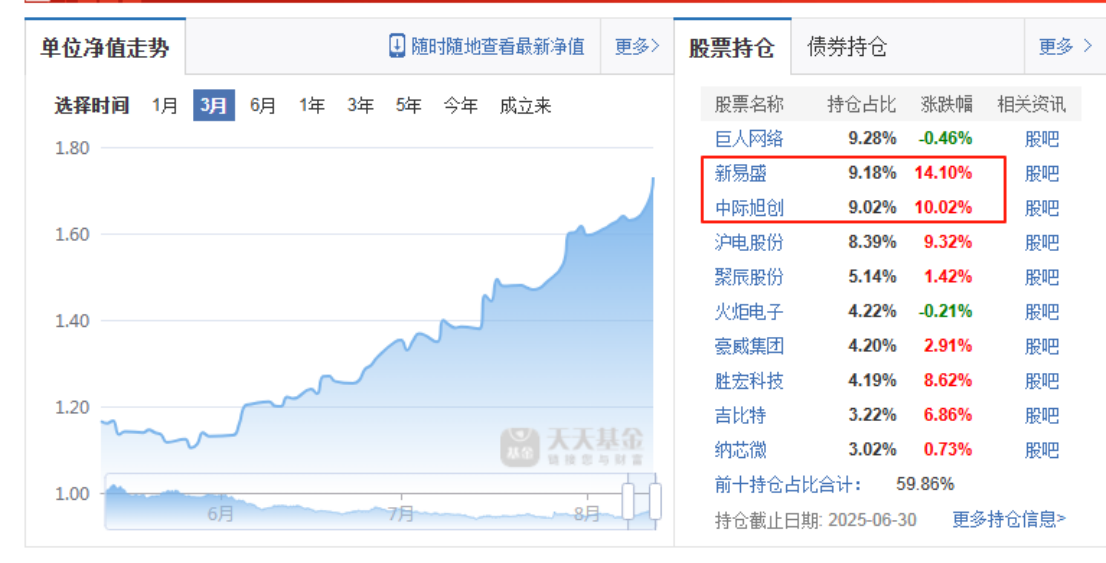Open 股吧 for 吉比特
This screenshot has width=1106, height=563.
[1042, 416]
